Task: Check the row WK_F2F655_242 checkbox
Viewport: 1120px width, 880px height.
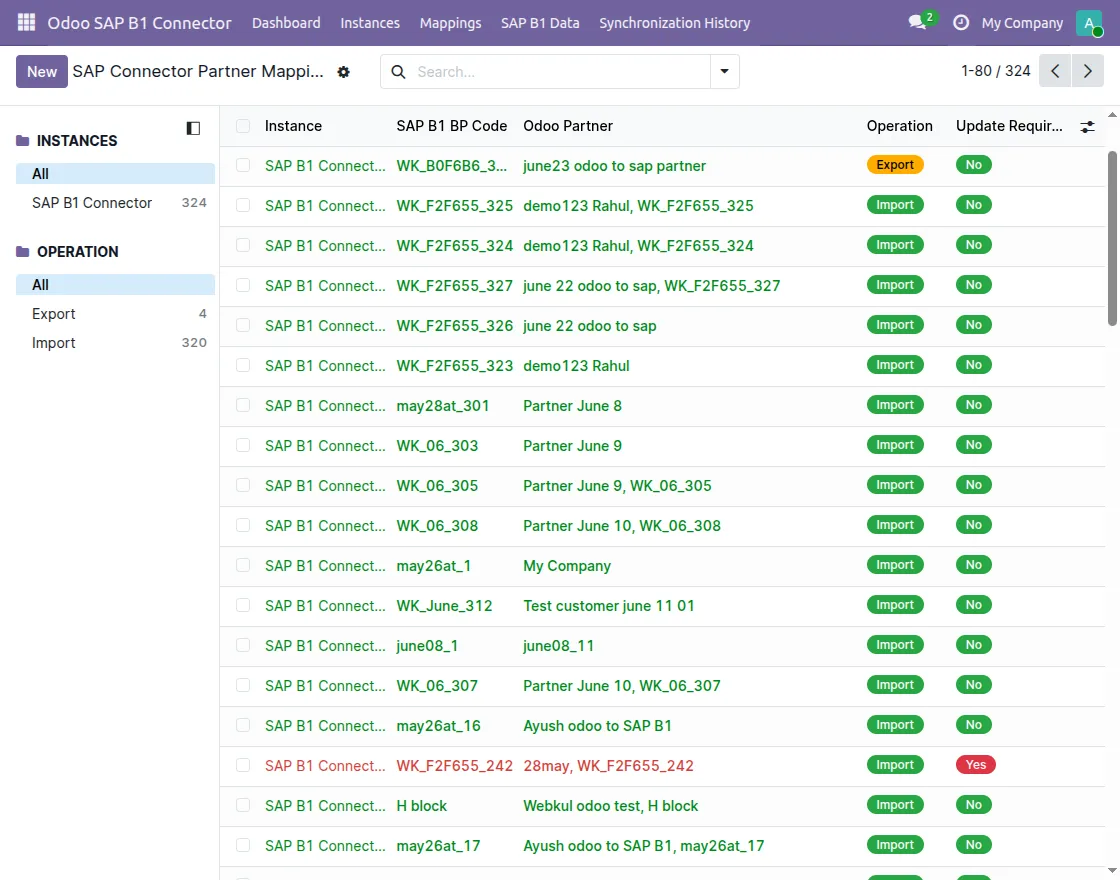Action: point(243,766)
